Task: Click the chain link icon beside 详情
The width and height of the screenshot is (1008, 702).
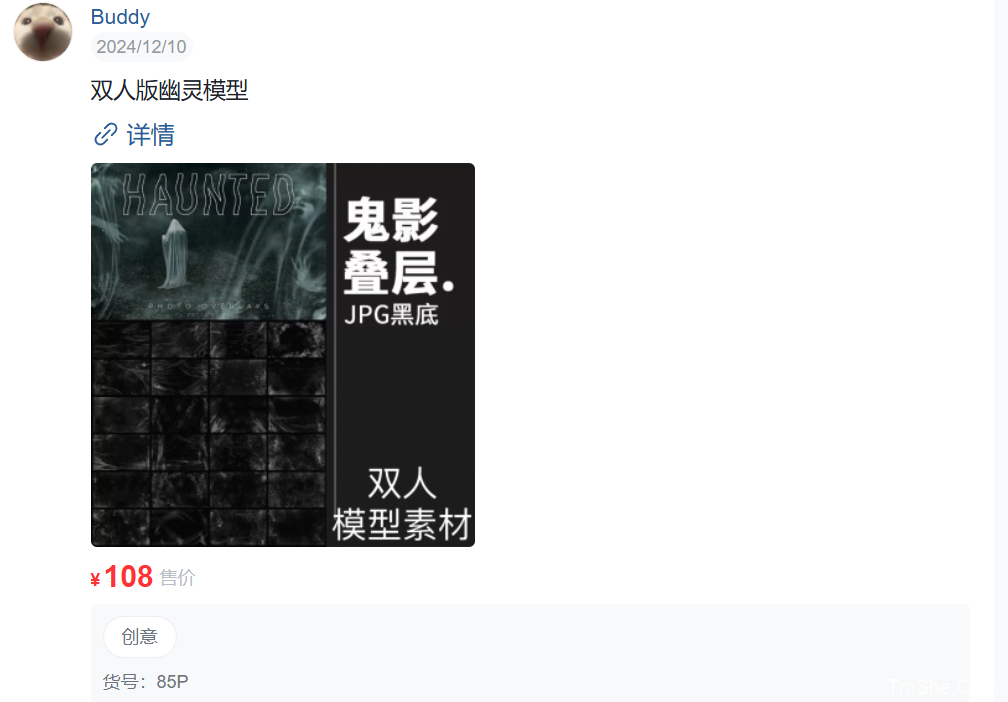Action: click(x=105, y=134)
